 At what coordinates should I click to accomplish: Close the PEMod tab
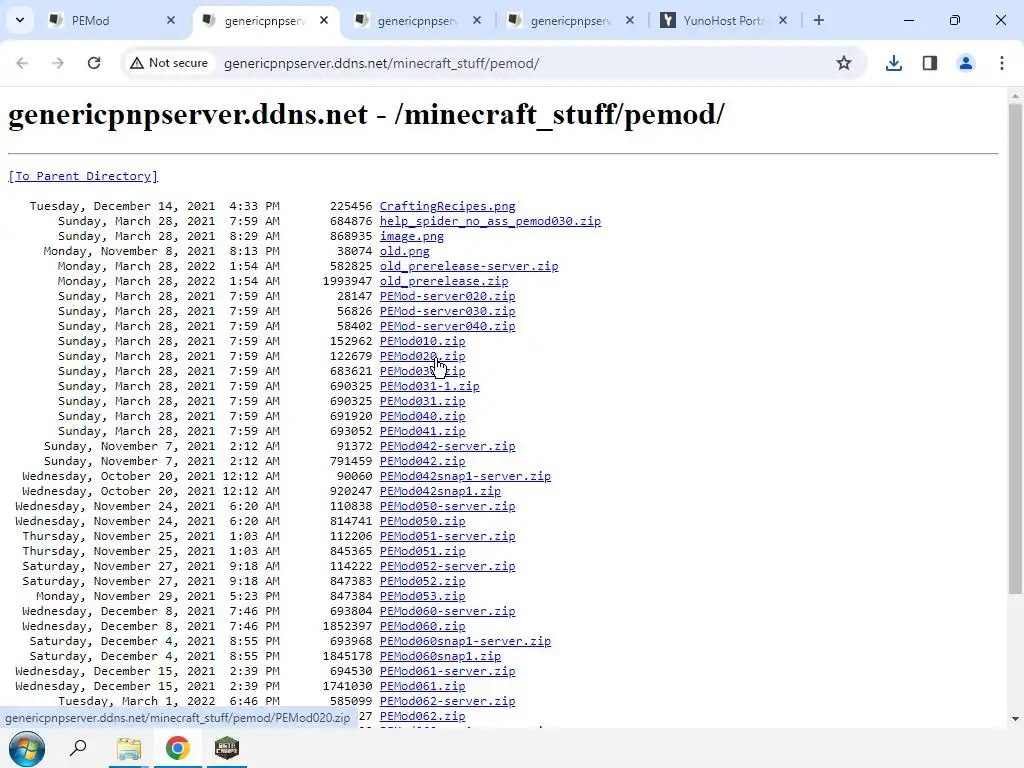pos(171,20)
